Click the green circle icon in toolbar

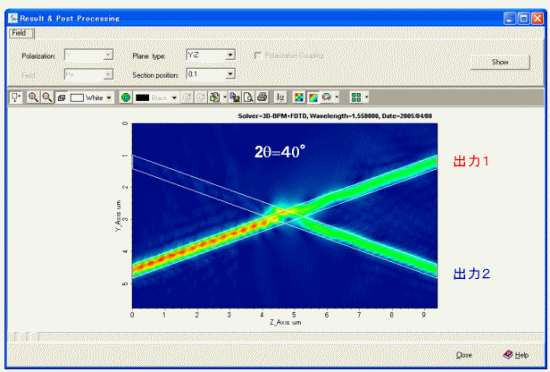[126, 97]
